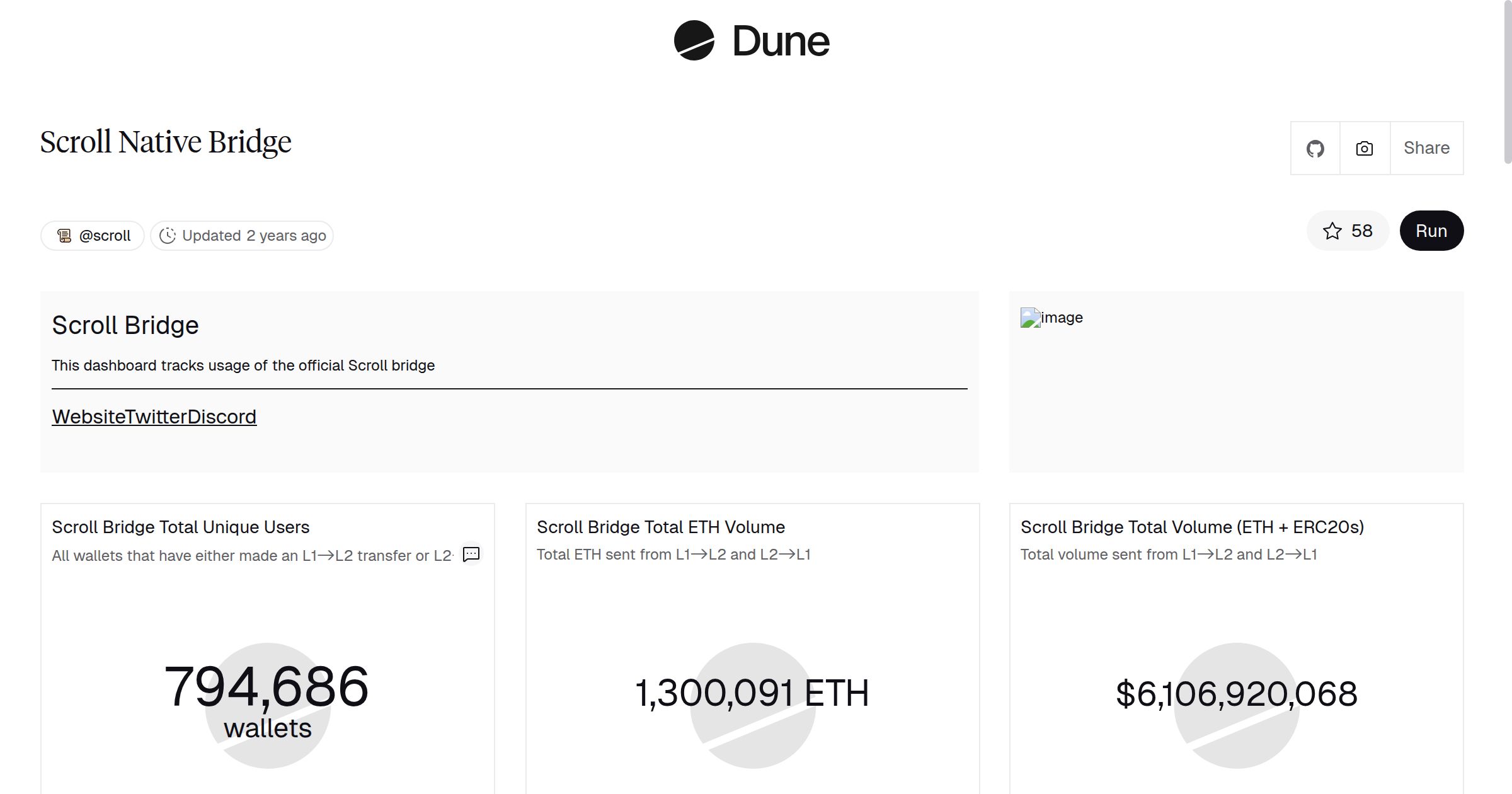Screen dimensions: 1512x794
Task: Open the Twitter link
Action: point(155,417)
